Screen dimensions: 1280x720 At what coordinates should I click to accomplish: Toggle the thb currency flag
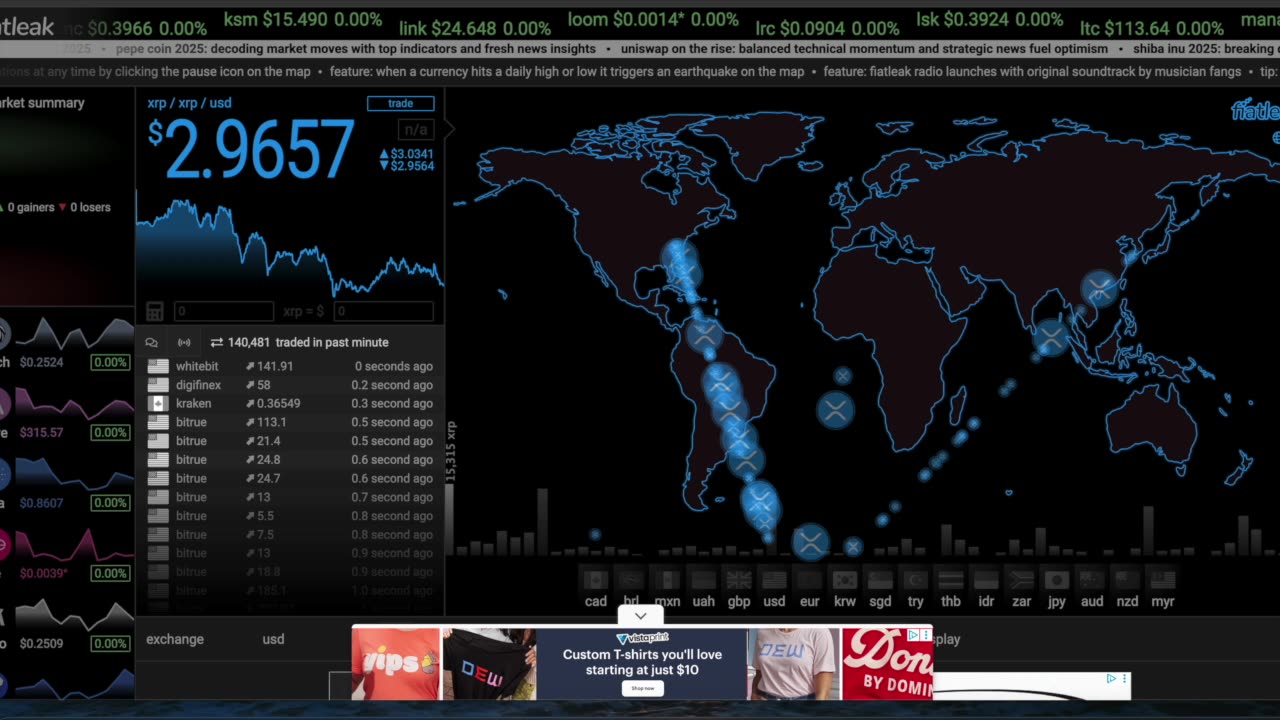coord(950,580)
